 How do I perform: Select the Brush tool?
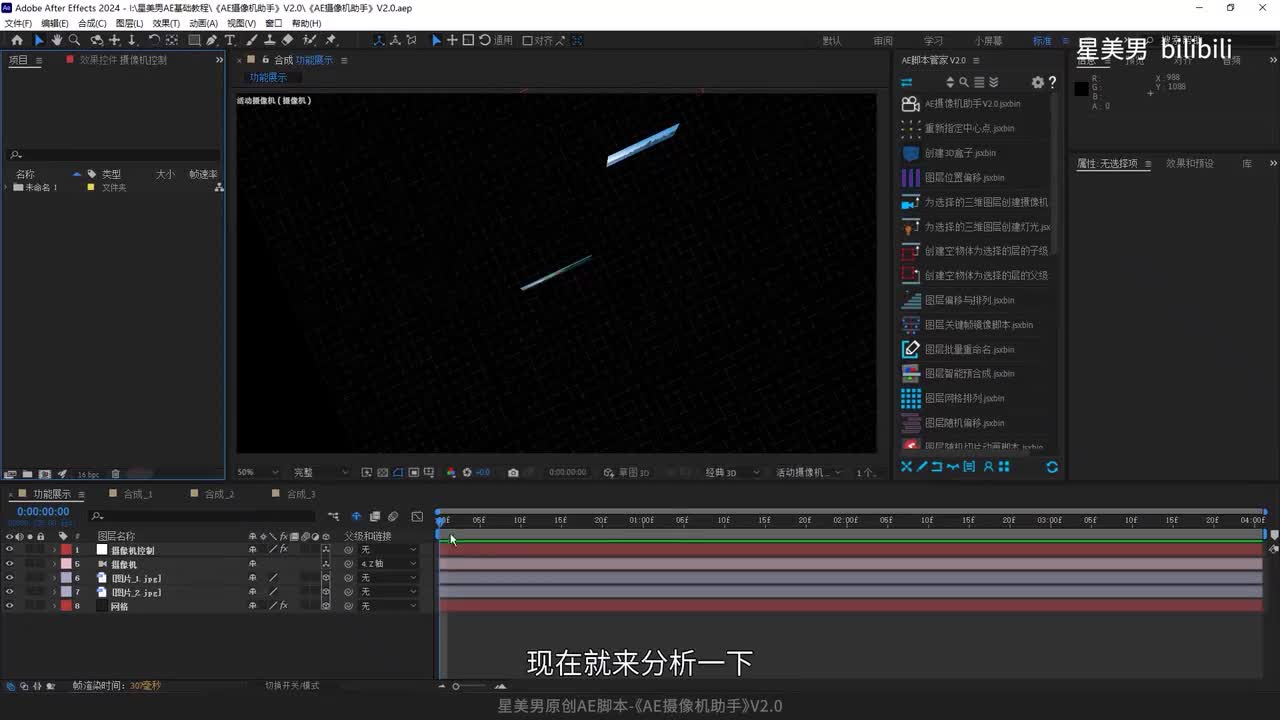251,40
